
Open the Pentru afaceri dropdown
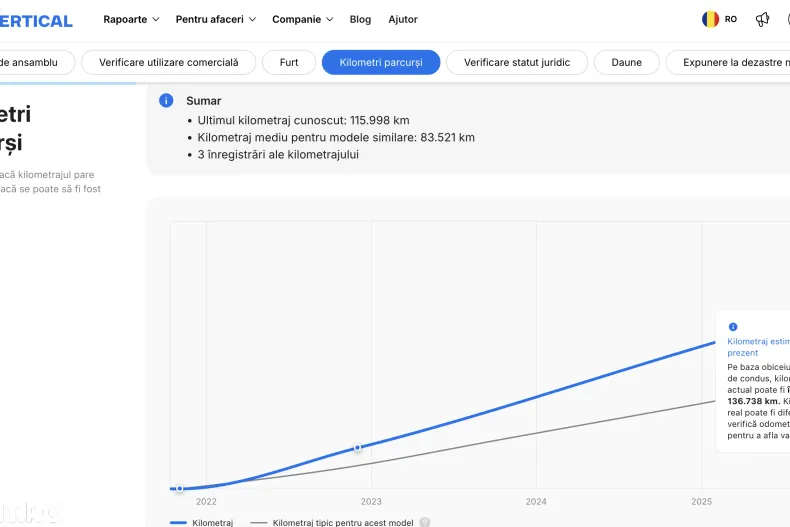(215, 19)
